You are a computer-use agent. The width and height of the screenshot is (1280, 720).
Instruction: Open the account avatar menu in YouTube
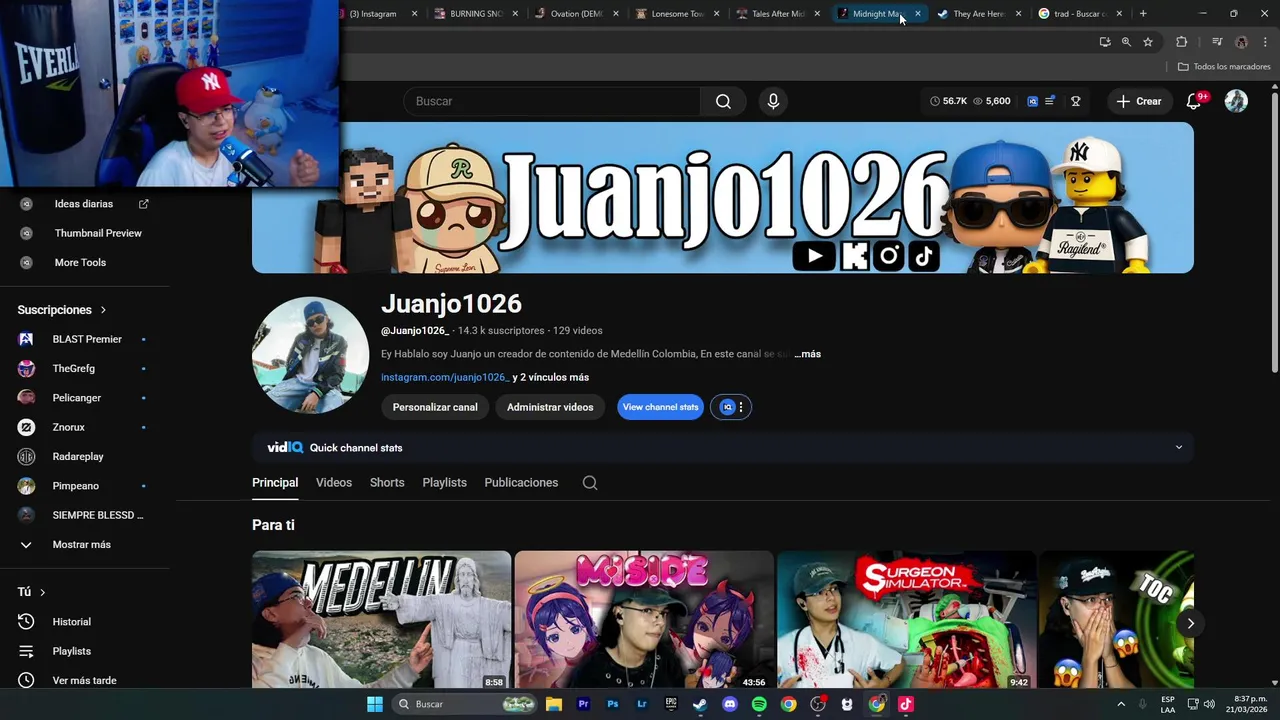(1236, 101)
